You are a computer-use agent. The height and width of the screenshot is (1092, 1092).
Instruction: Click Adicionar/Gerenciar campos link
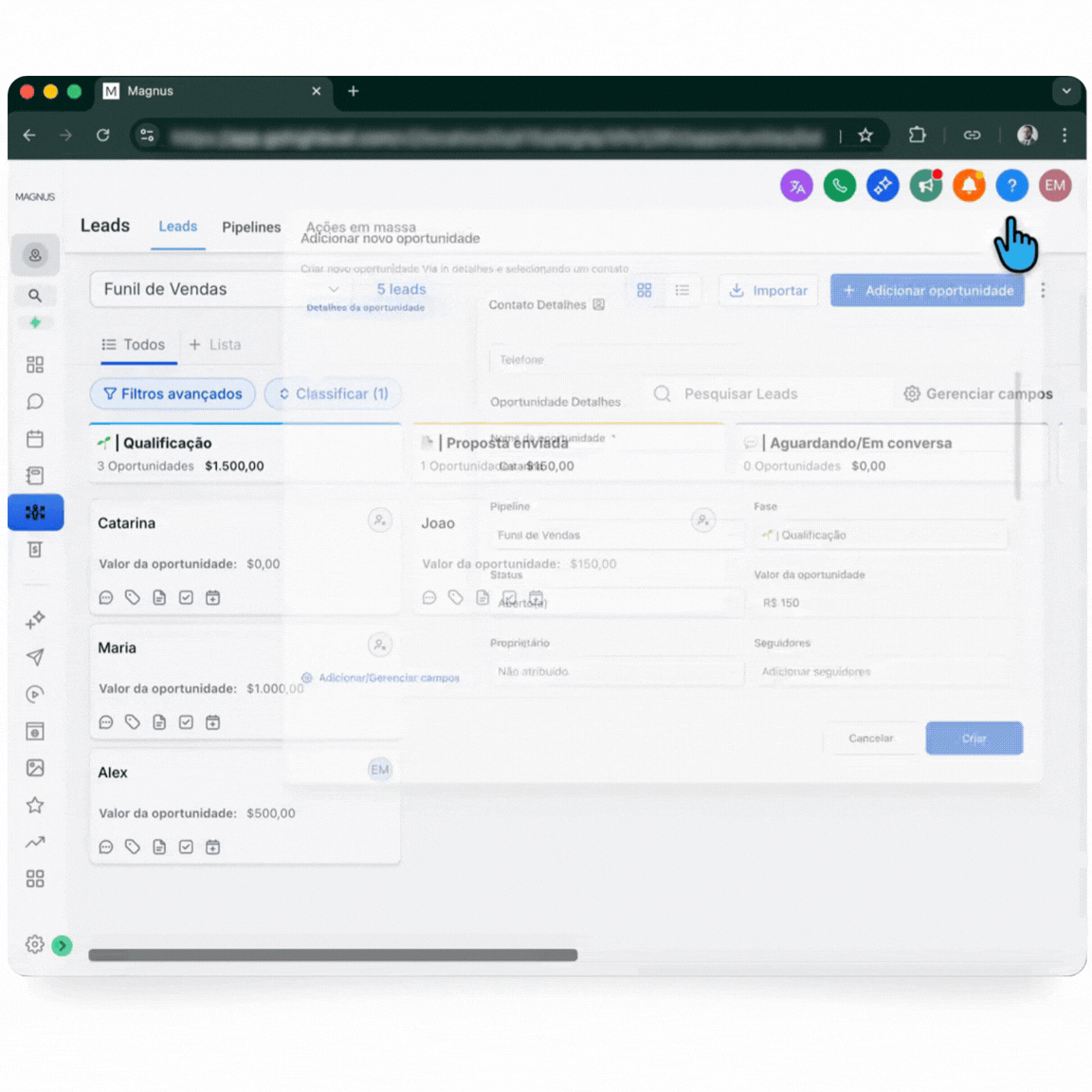click(381, 678)
